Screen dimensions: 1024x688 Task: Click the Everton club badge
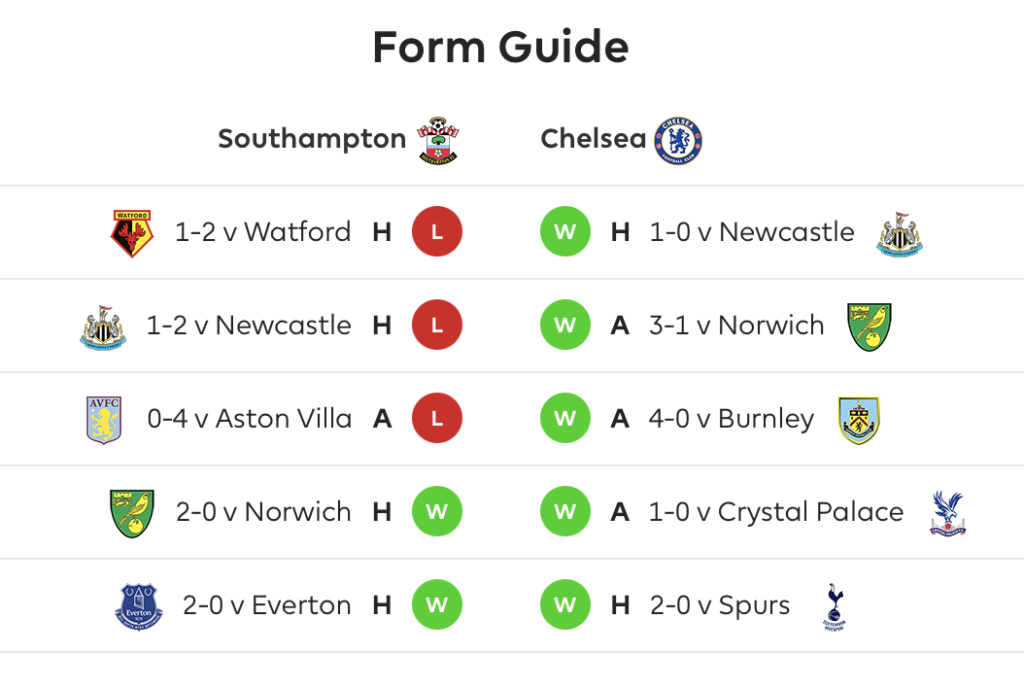(138, 606)
